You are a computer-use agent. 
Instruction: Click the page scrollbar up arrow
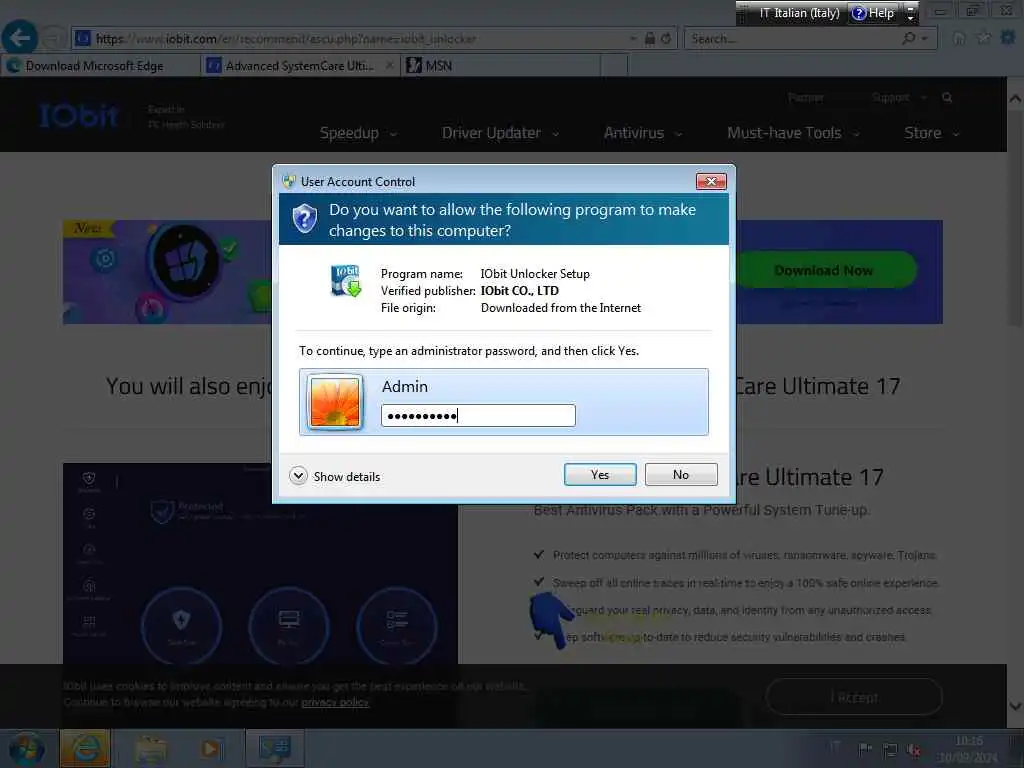[1015, 99]
